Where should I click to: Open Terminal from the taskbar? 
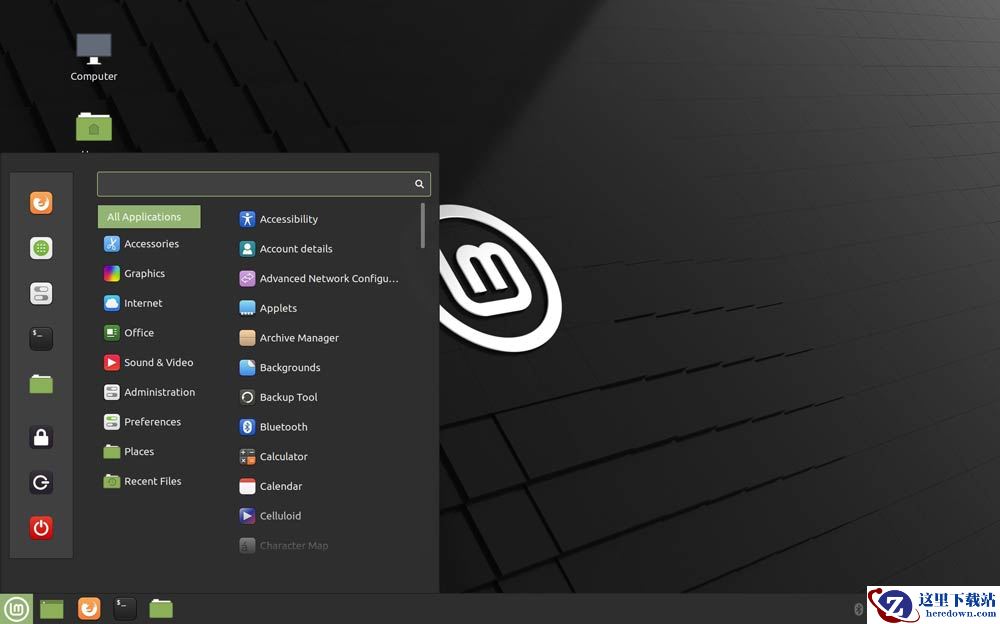[x=125, y=609]
